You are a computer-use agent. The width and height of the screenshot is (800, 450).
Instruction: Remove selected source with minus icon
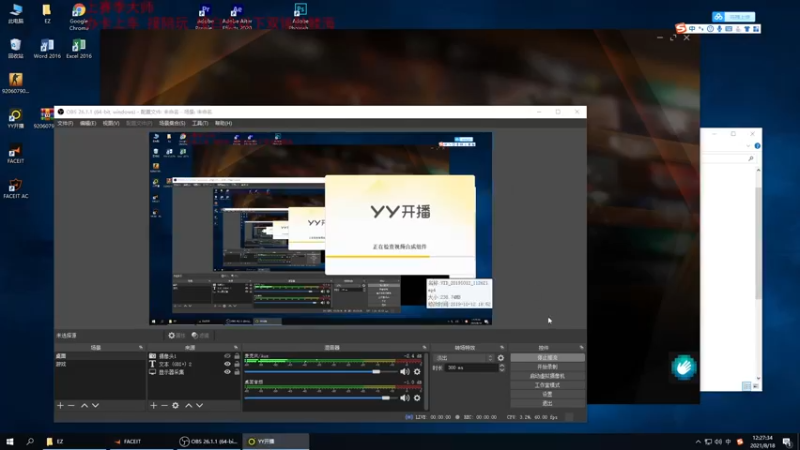coord(164,405)
